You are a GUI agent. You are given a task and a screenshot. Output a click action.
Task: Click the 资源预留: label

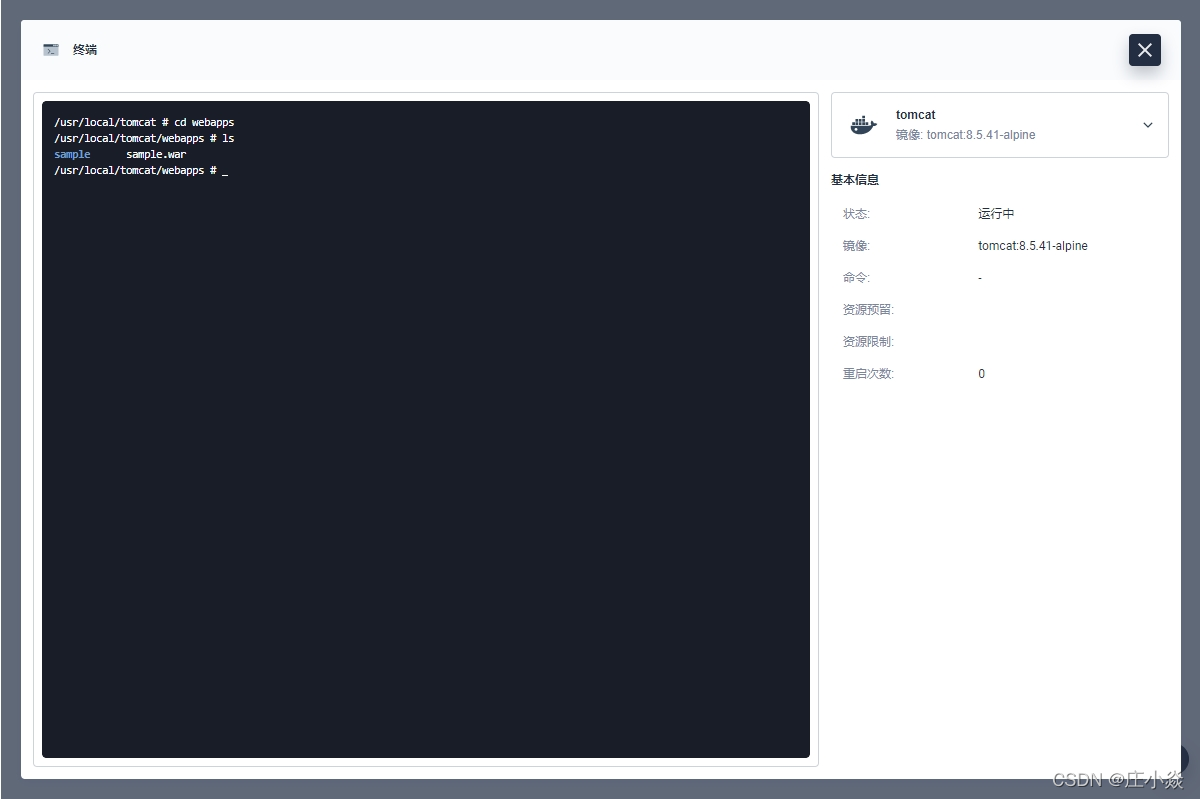(868, 310)
